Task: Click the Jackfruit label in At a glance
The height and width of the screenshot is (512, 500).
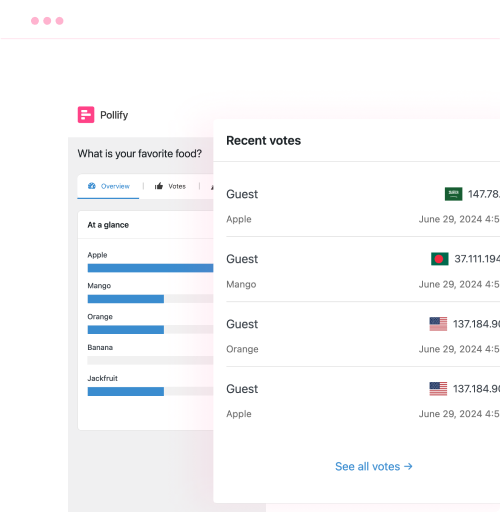Action: point(102,378)
